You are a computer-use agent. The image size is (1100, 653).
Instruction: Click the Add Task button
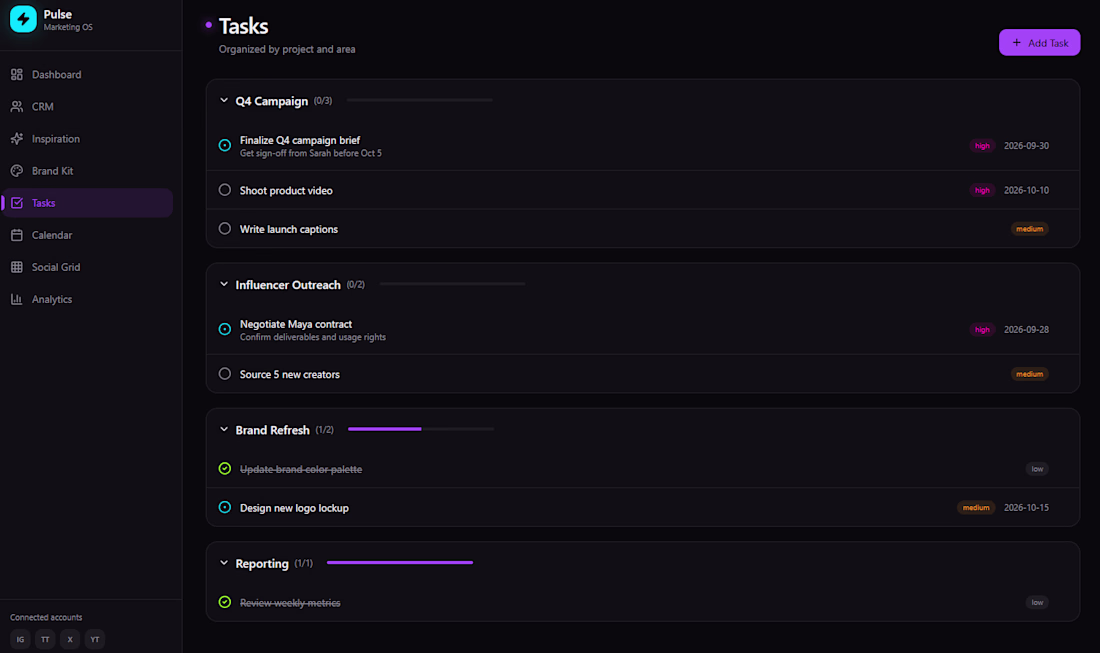[x=1039, y=43]
